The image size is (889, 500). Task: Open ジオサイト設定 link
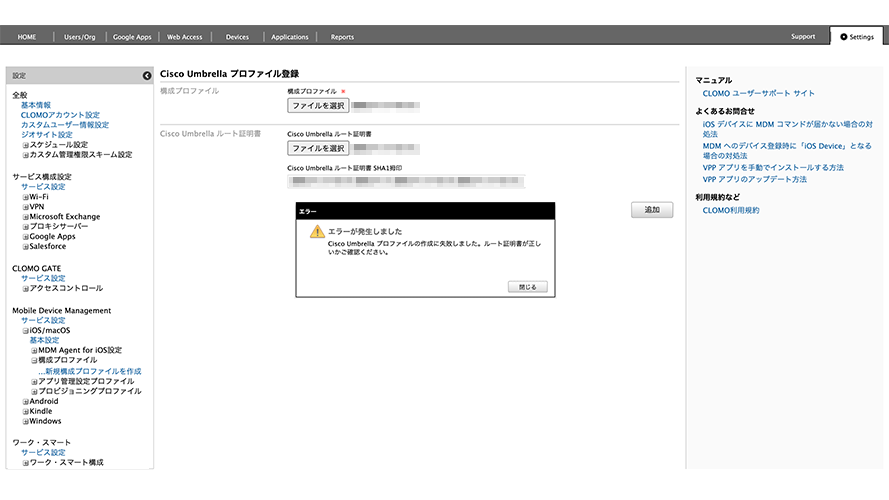tap(46, 135)
